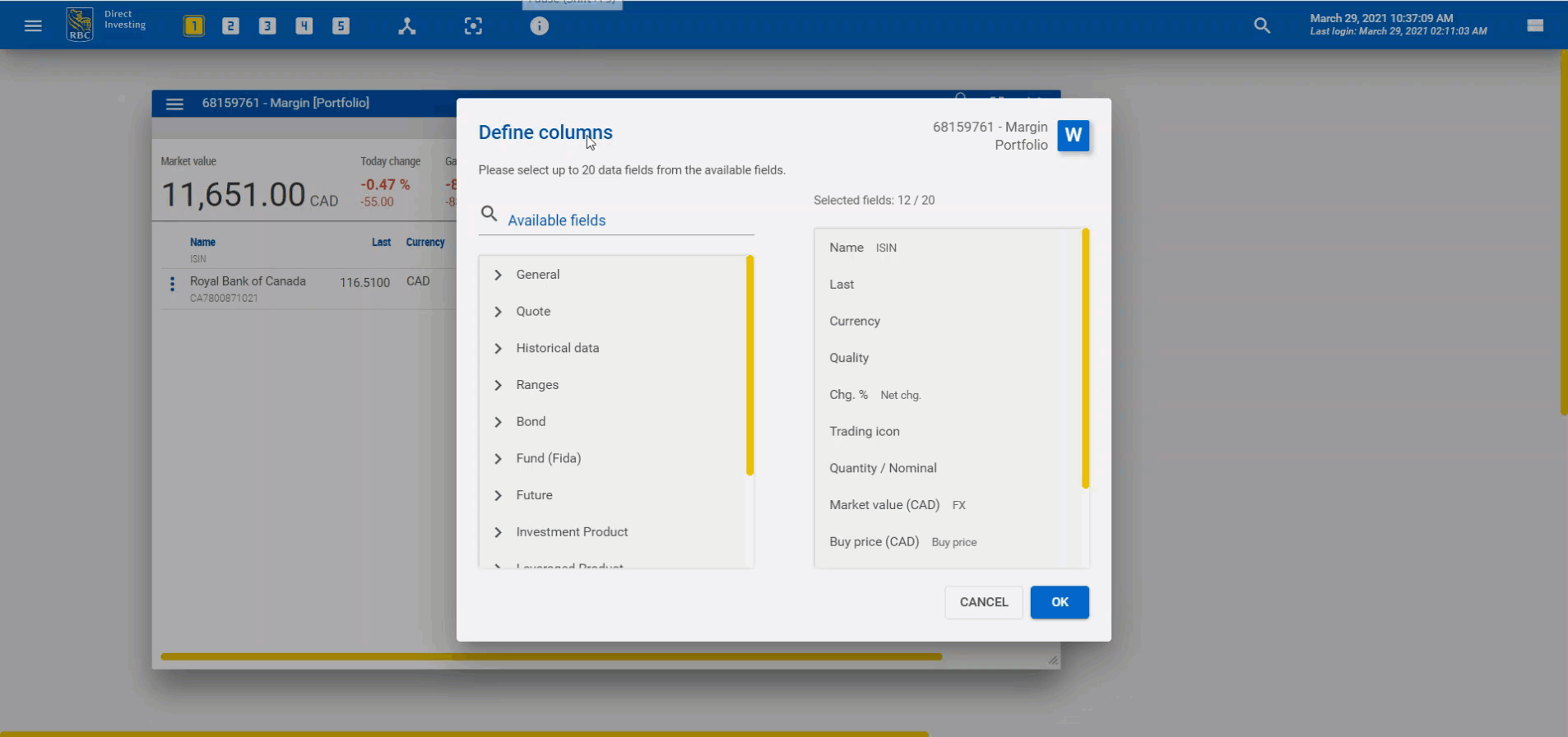
Task: Switch to workspace 4
Action: pyautogui.click(x=304, y=26)
